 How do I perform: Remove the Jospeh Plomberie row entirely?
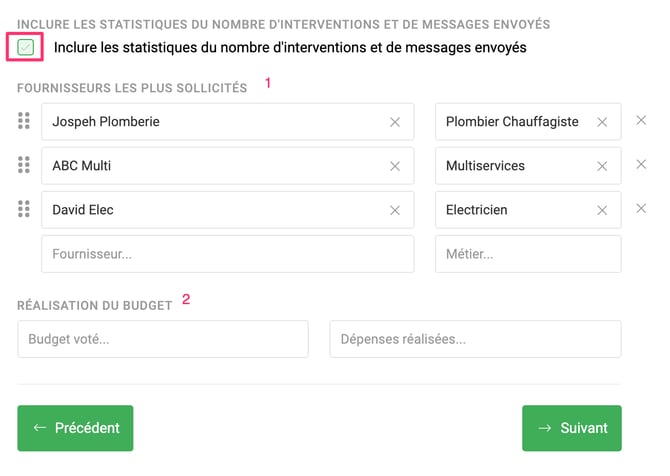click(642, 120)
